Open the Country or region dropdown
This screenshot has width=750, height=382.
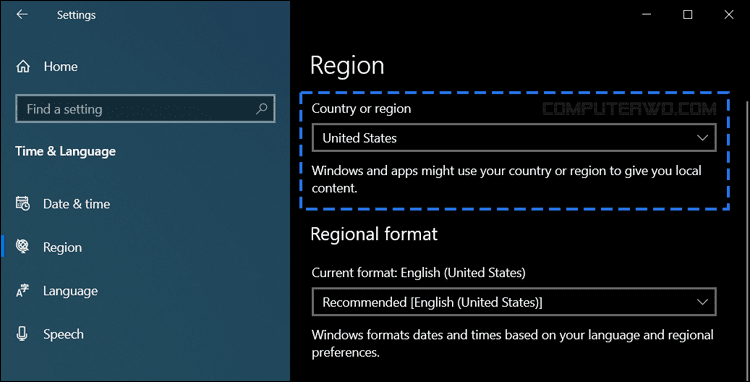click(514, 138)
